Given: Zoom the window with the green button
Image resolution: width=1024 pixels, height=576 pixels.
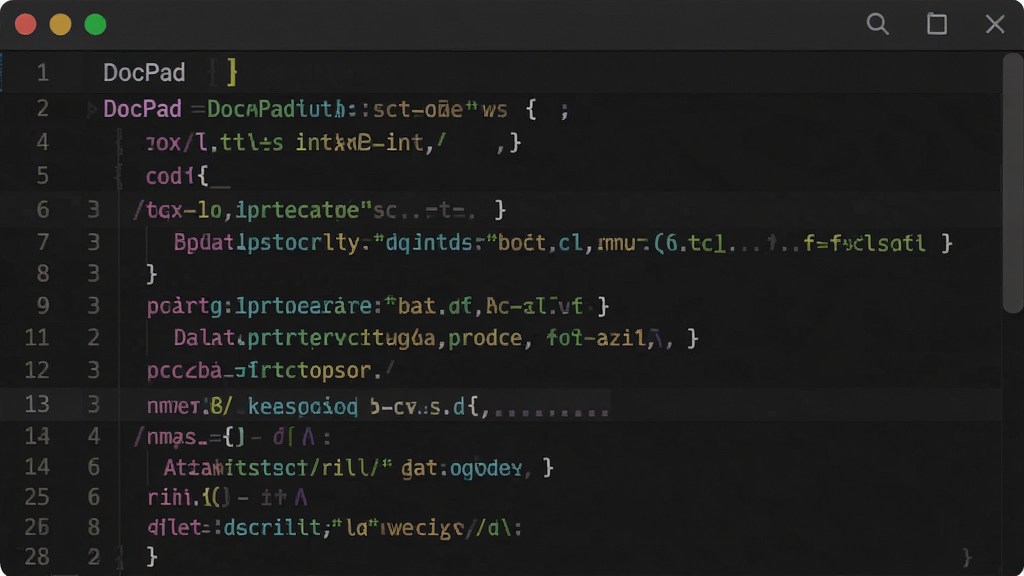Looking at the screenshot, I should coord(95,25).
